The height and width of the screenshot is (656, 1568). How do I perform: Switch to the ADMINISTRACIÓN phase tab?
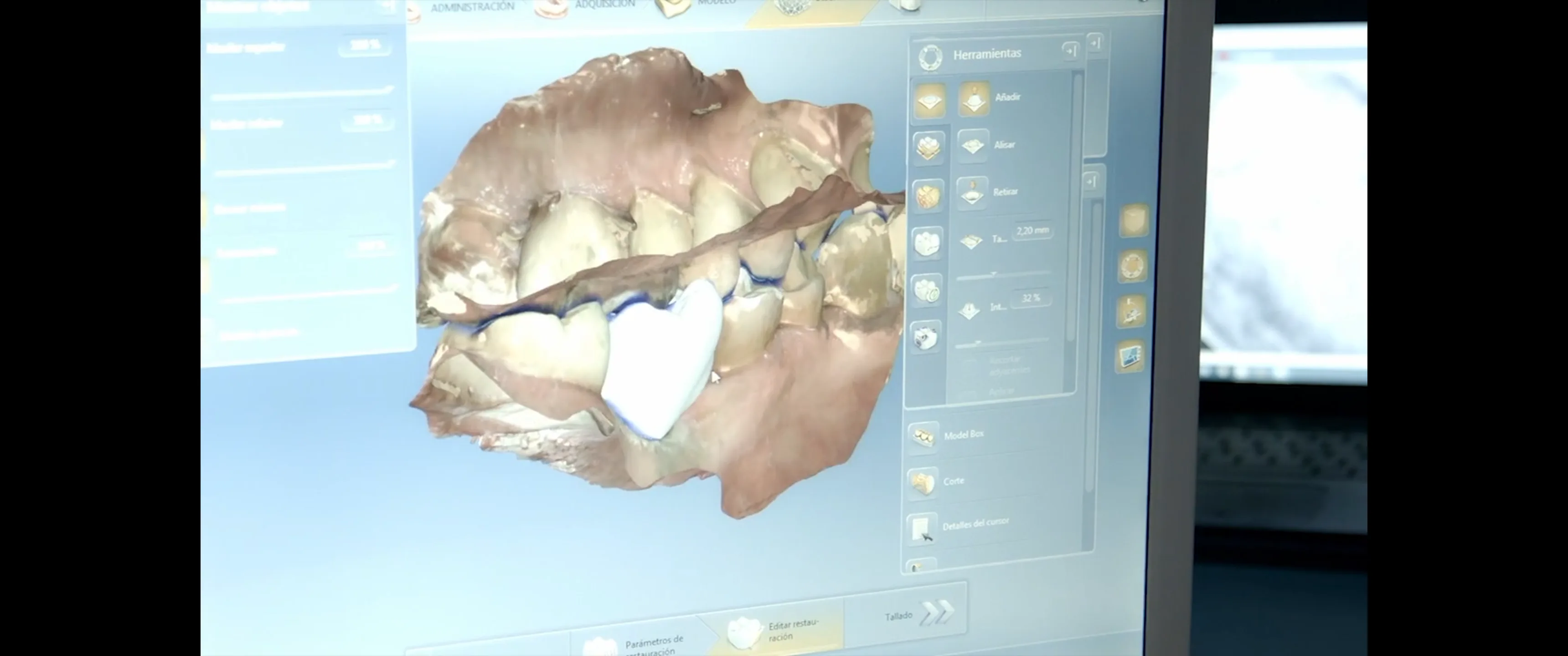472,7
